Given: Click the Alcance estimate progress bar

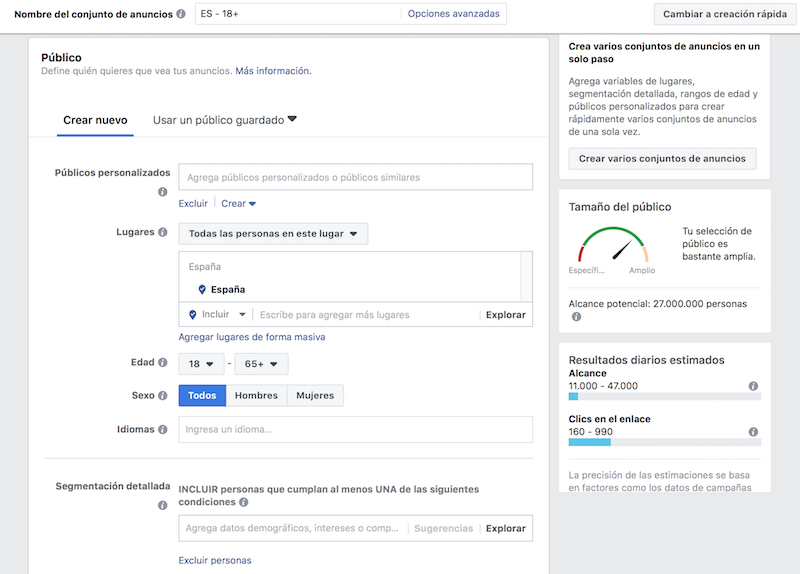Looking at the screenshot, I should 664,396.
